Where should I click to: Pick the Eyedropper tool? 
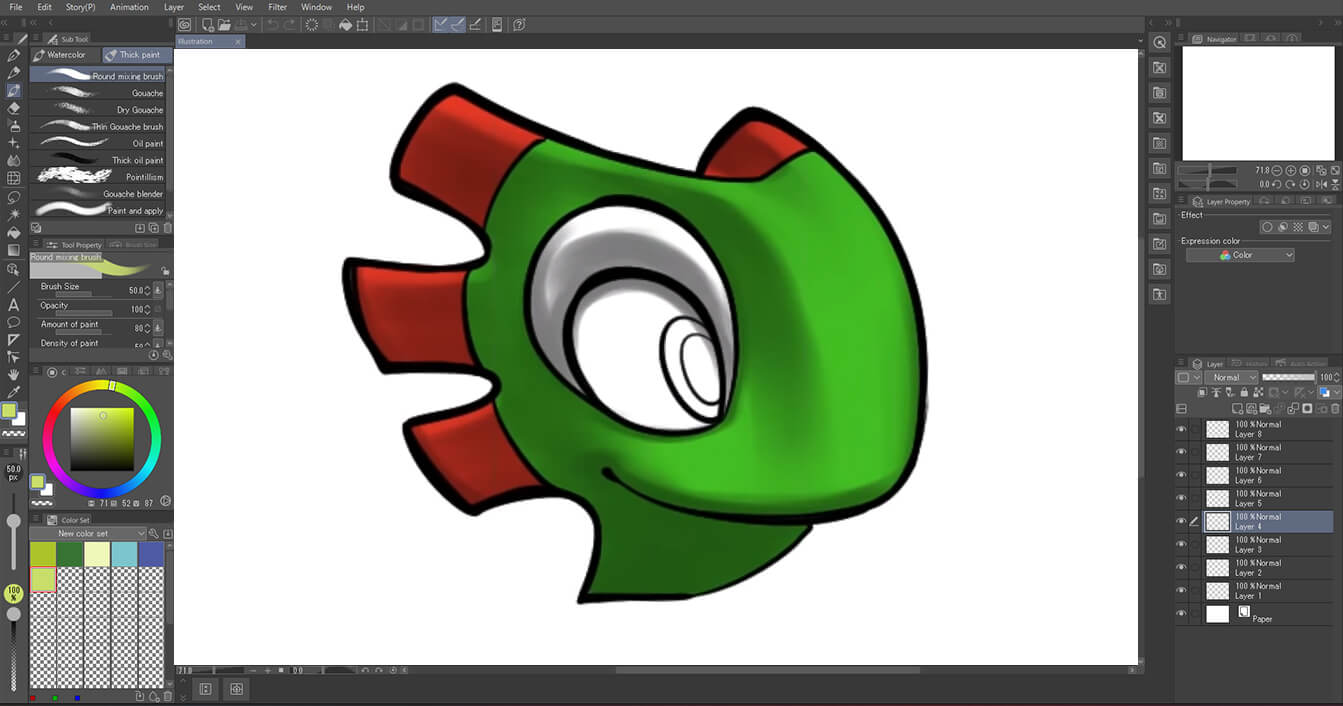coord(14,392)
